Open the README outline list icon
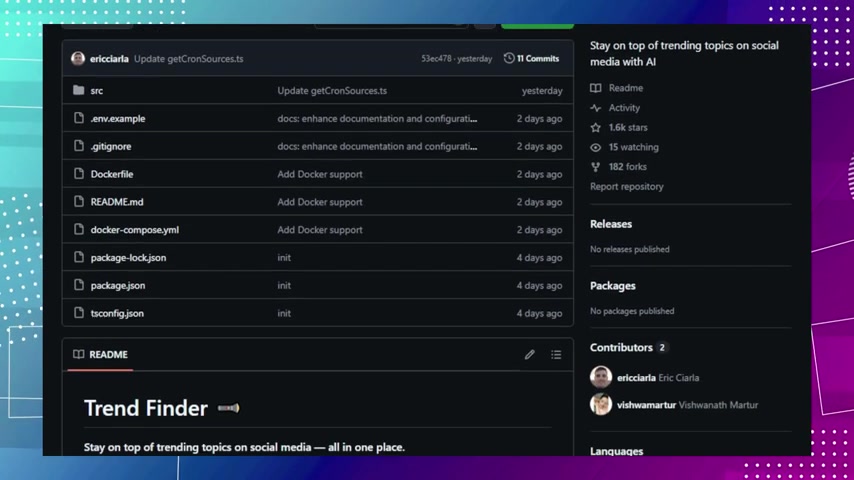This screenshot has width=854, height=480. 556,355
